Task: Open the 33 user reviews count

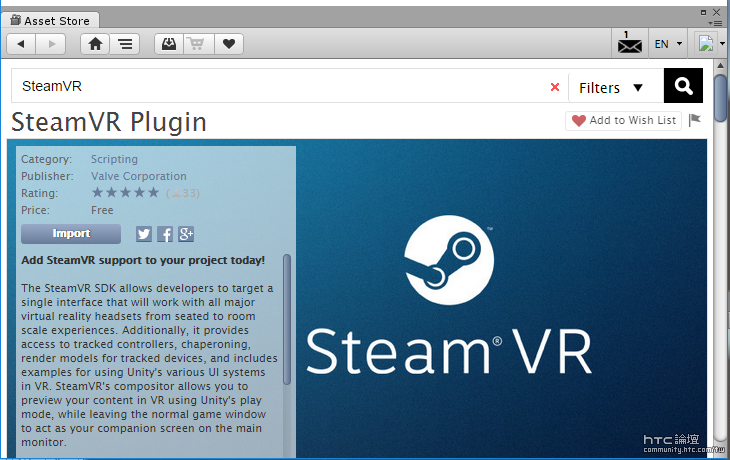Action: pos(182,193)
